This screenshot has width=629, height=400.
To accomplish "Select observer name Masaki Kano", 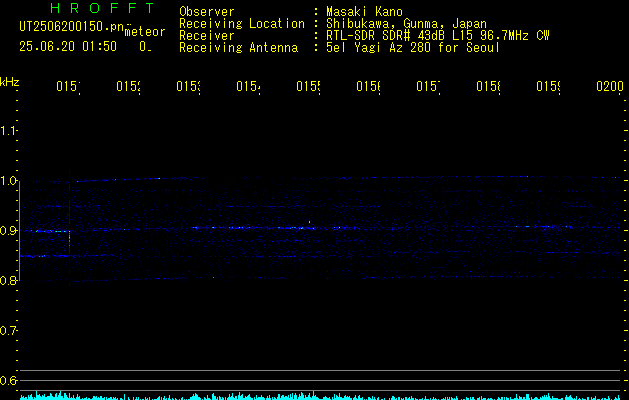I will click(x=365, y=11).
